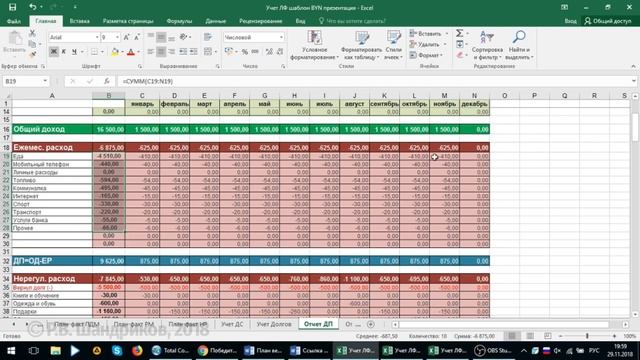Click the Clear eraser icon
This screenshot has height=360, width=640.
point(460,55)
